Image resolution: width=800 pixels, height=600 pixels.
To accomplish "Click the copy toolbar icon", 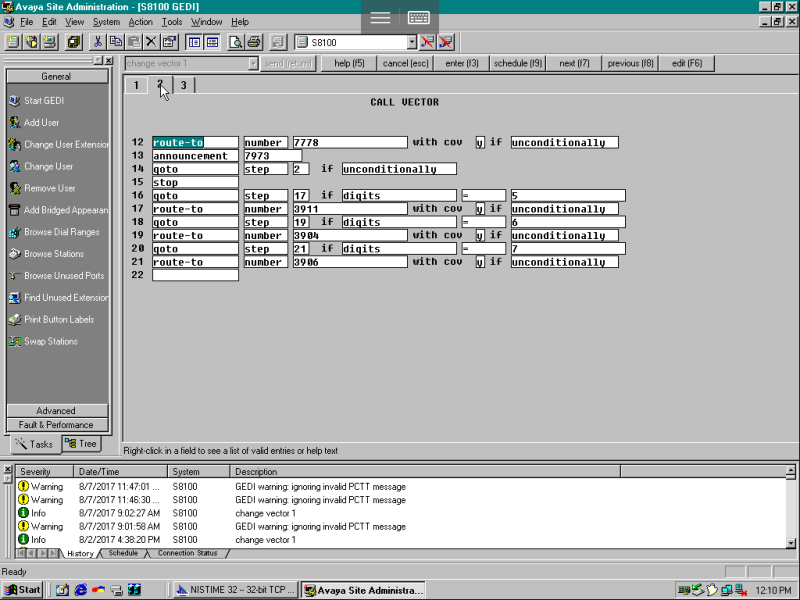I will (116, 42).
